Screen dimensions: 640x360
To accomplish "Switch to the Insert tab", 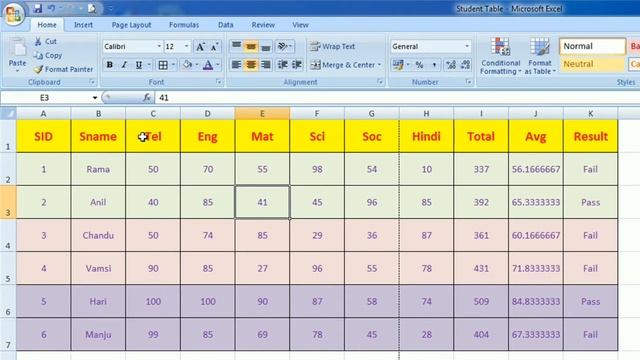I will [83, 25].
